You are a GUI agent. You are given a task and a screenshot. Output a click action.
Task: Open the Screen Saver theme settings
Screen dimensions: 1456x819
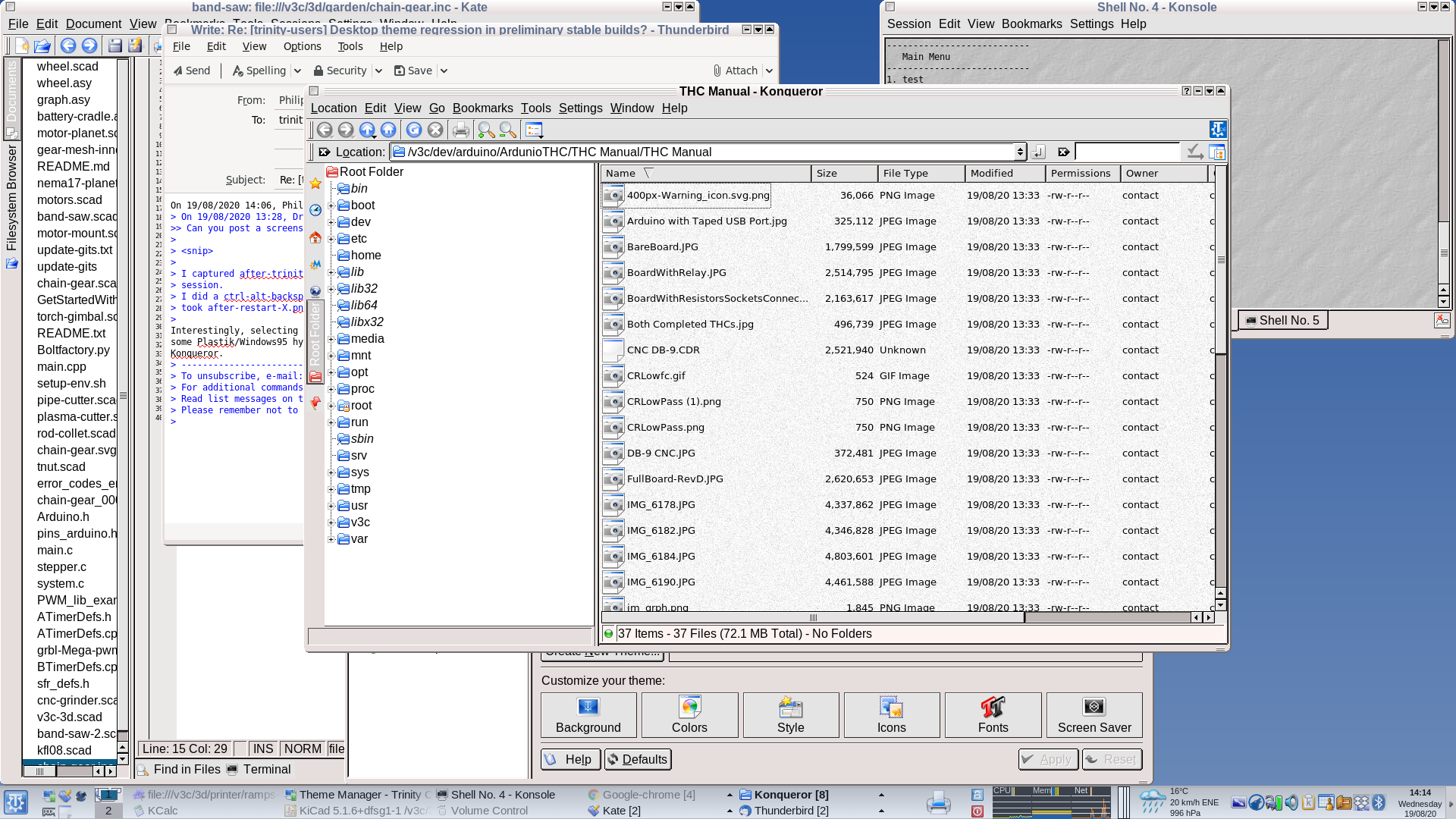click(x=1094, y=715)
